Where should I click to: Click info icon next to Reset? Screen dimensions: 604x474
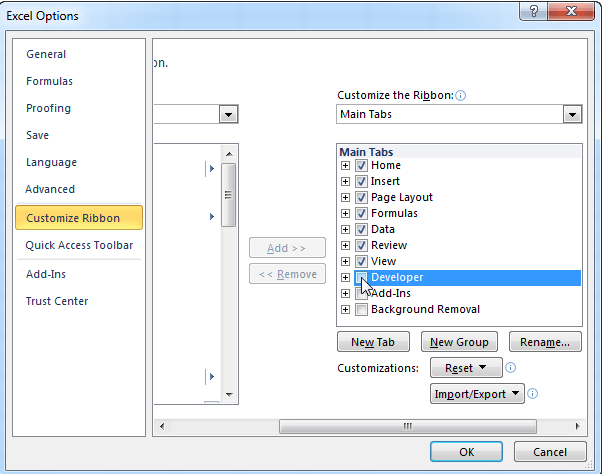510,368
